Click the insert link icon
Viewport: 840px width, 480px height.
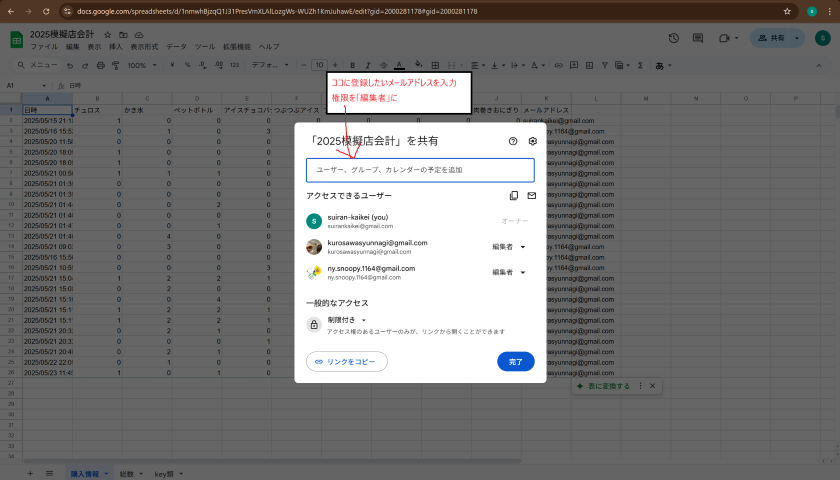[559, 65]
